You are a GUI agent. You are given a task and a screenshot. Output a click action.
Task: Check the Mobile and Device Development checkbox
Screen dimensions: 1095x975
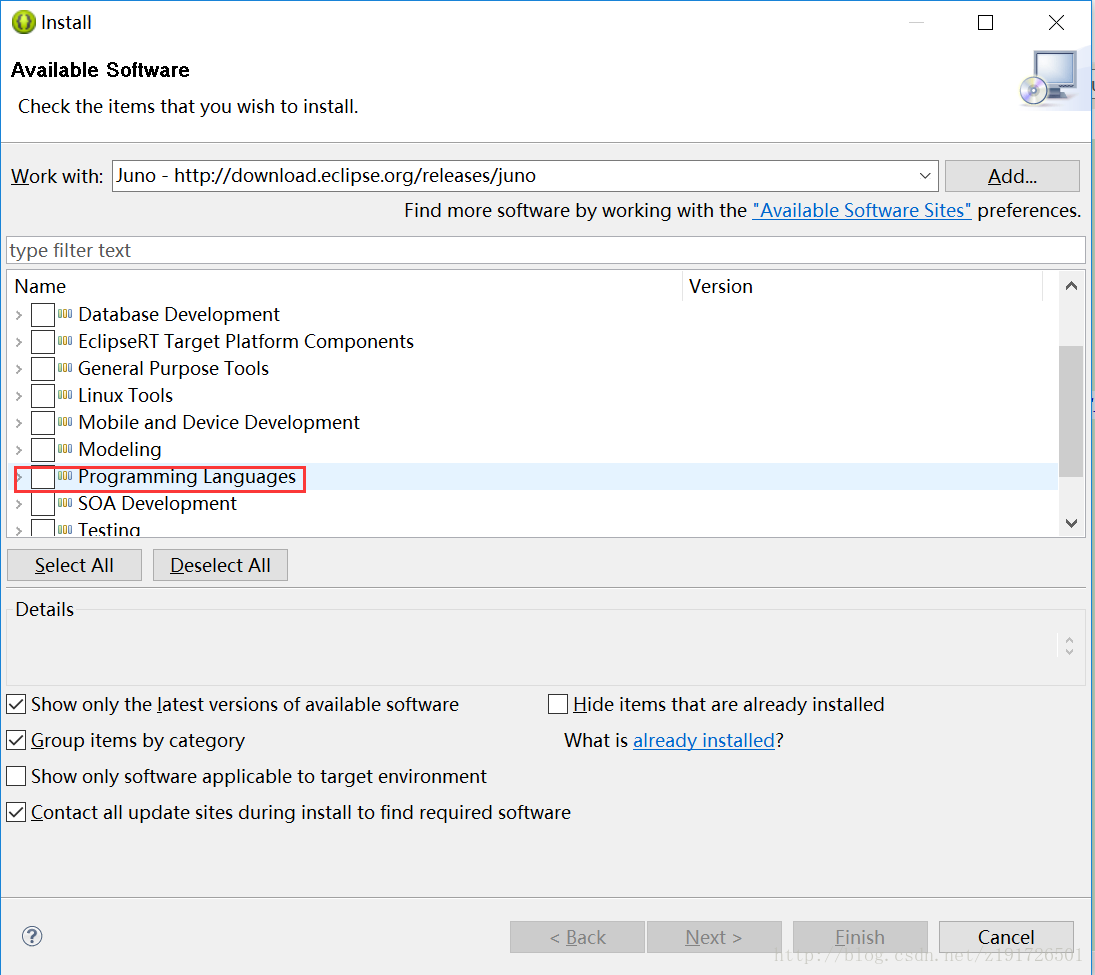[x=43, y=423]
